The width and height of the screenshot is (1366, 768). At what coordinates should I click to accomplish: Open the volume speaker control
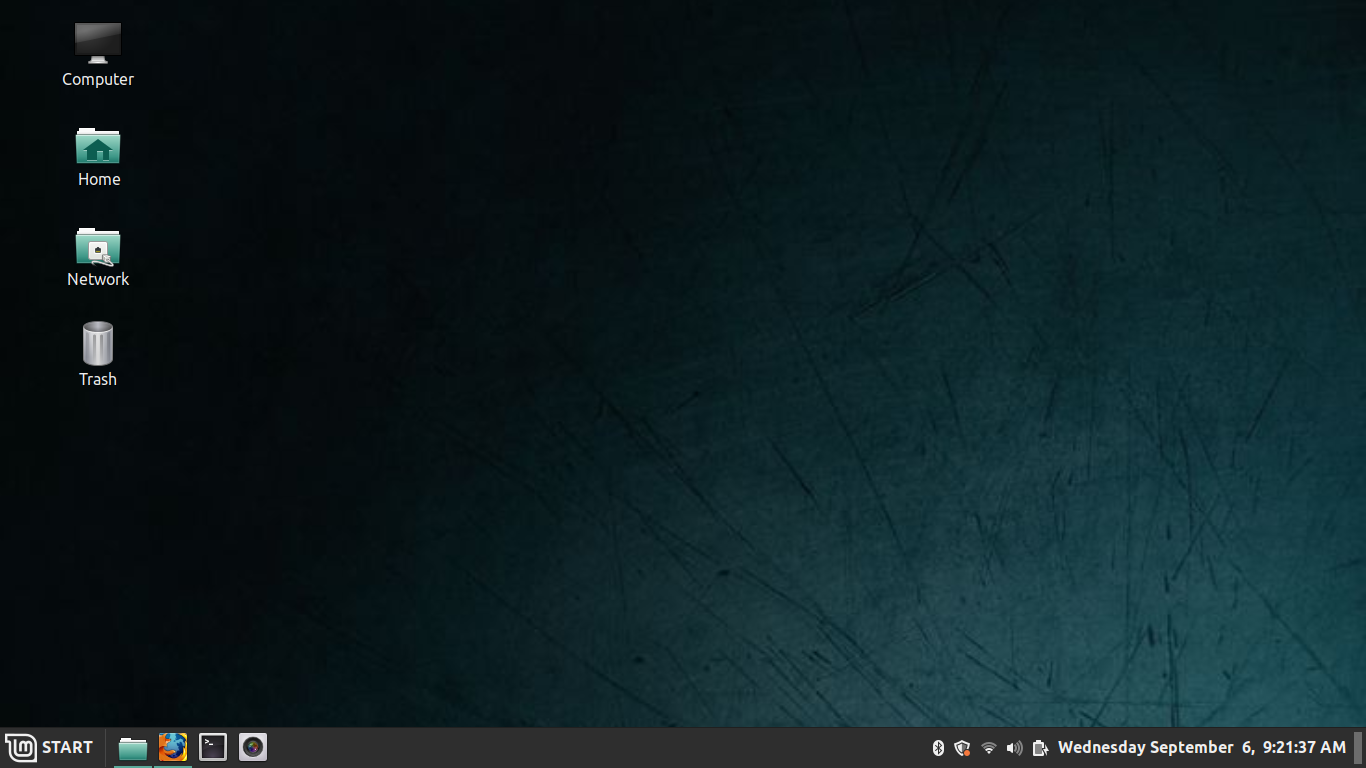pyautogui.click(x=1014, y=748)
